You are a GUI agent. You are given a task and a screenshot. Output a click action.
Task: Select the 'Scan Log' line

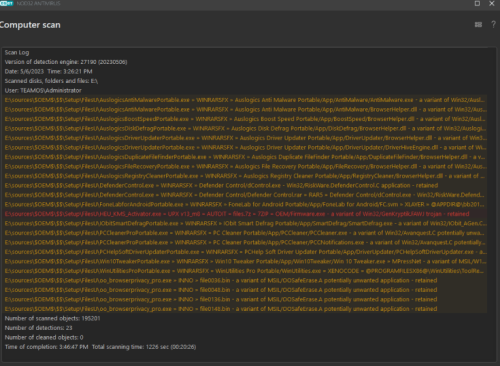click(17, 52)
